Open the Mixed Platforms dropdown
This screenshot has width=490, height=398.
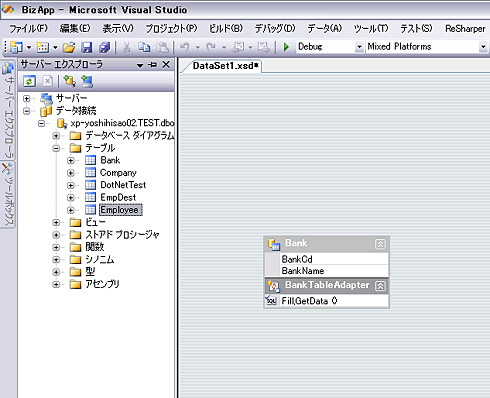(x=483, y=47)
